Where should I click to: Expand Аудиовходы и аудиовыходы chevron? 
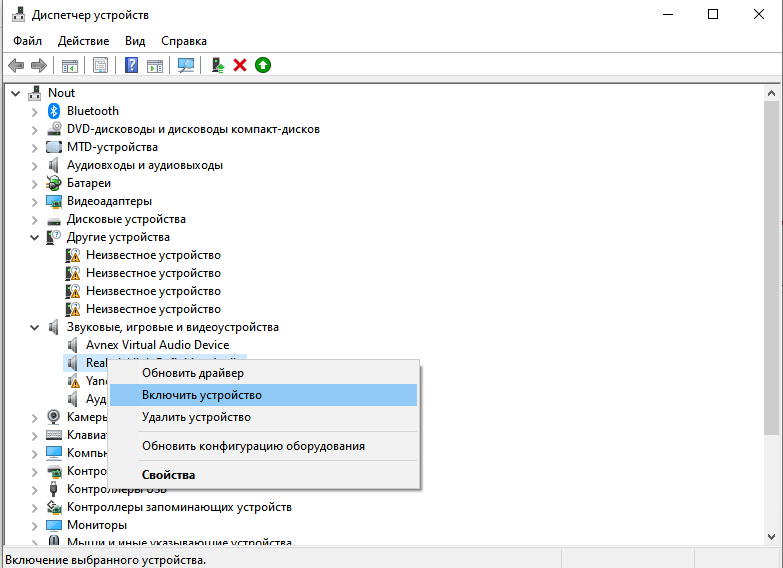tap(34, 166)
